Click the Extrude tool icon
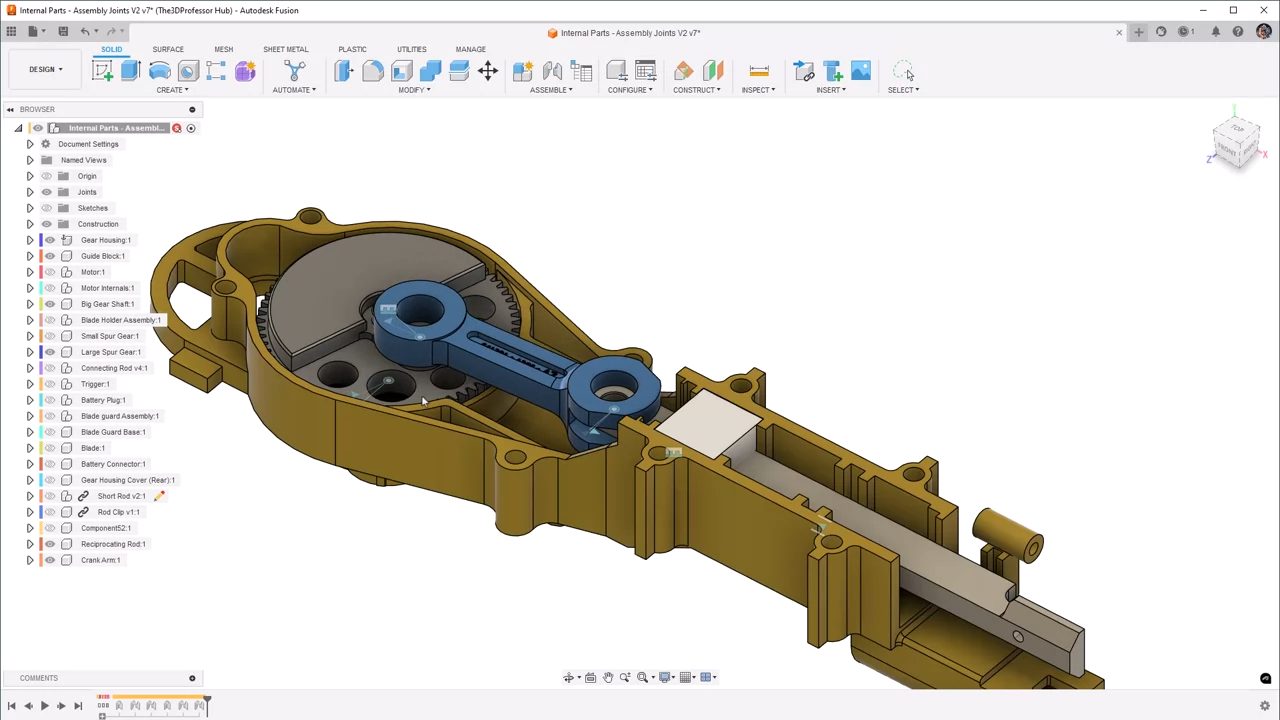The image size is (1280, 720). click(130, 71)
